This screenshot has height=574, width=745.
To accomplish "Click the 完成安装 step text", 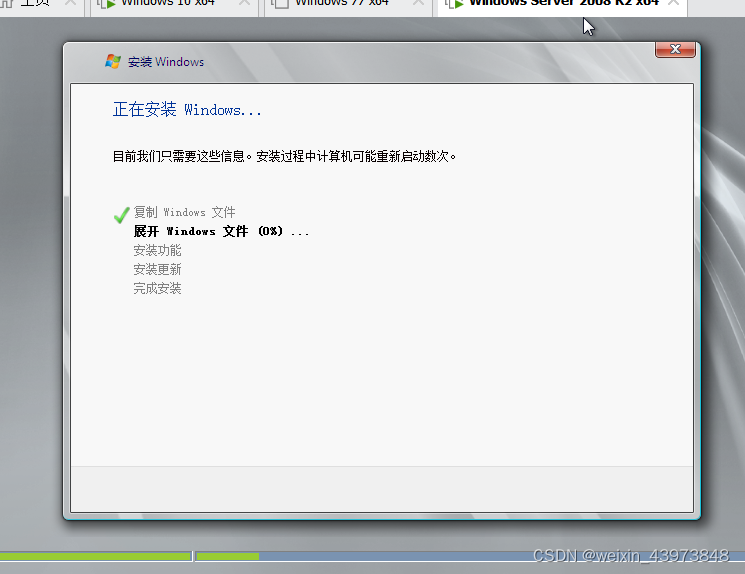I will pos(157,288).
